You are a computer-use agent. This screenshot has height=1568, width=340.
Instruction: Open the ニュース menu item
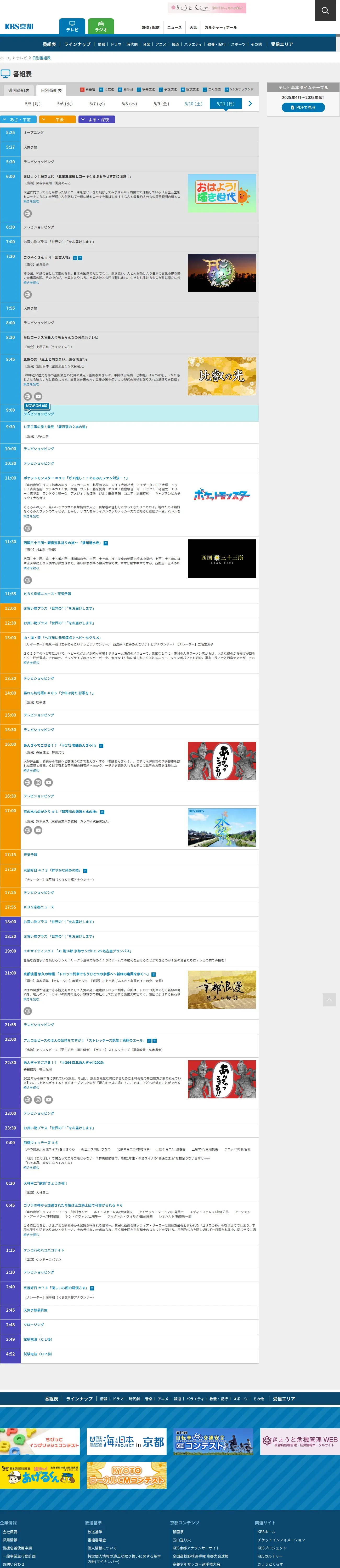[x=174, y=27]
